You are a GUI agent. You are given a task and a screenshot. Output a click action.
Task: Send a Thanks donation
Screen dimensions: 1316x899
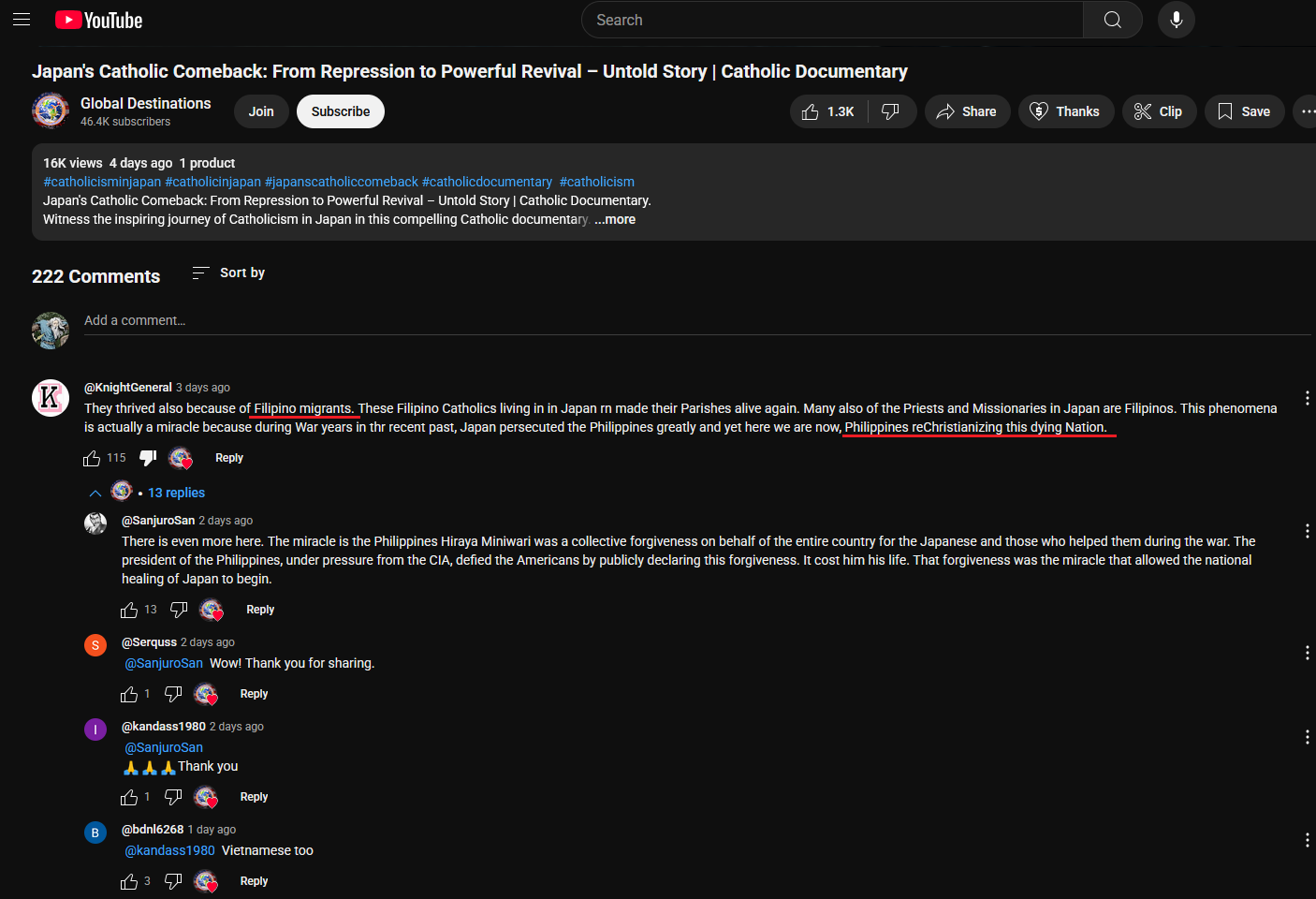click(x=1065, y=111)
